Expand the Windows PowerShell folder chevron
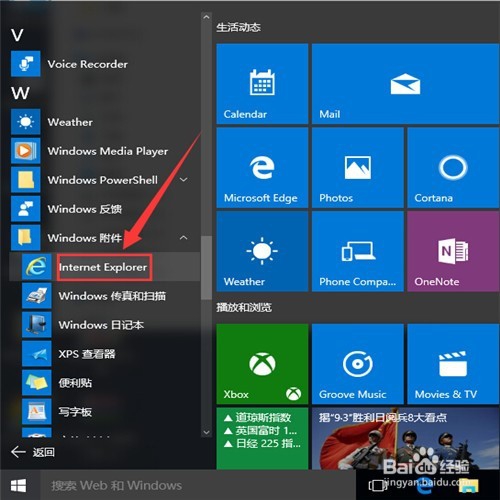500x500 pixels. [x=183, y=180]
